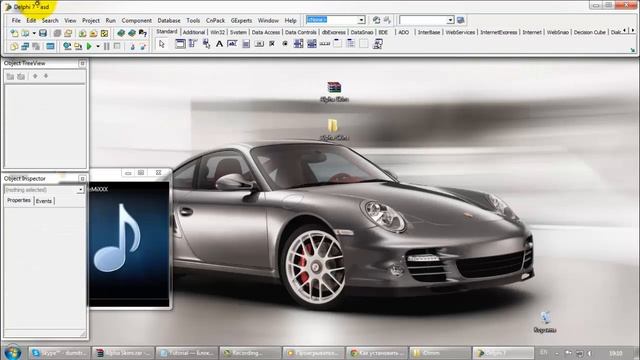Open the Search menu

tap(50, 20)
